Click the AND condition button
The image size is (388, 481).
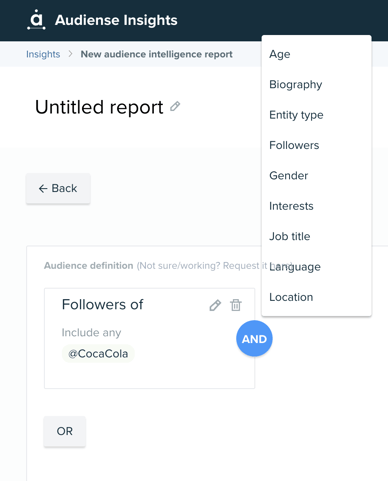tap(254, 339)
